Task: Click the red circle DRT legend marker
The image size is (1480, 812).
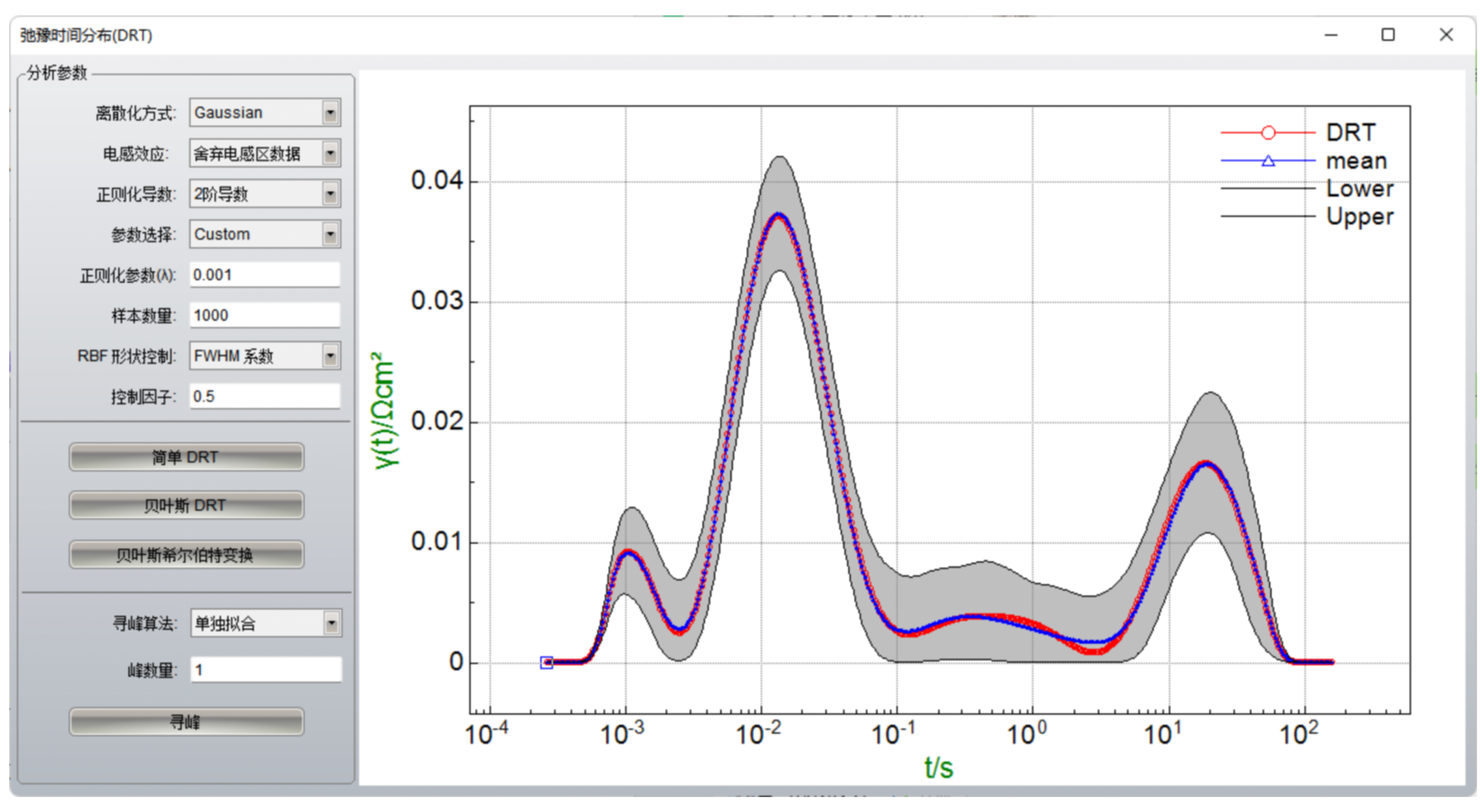Action: pos(1267,133)
